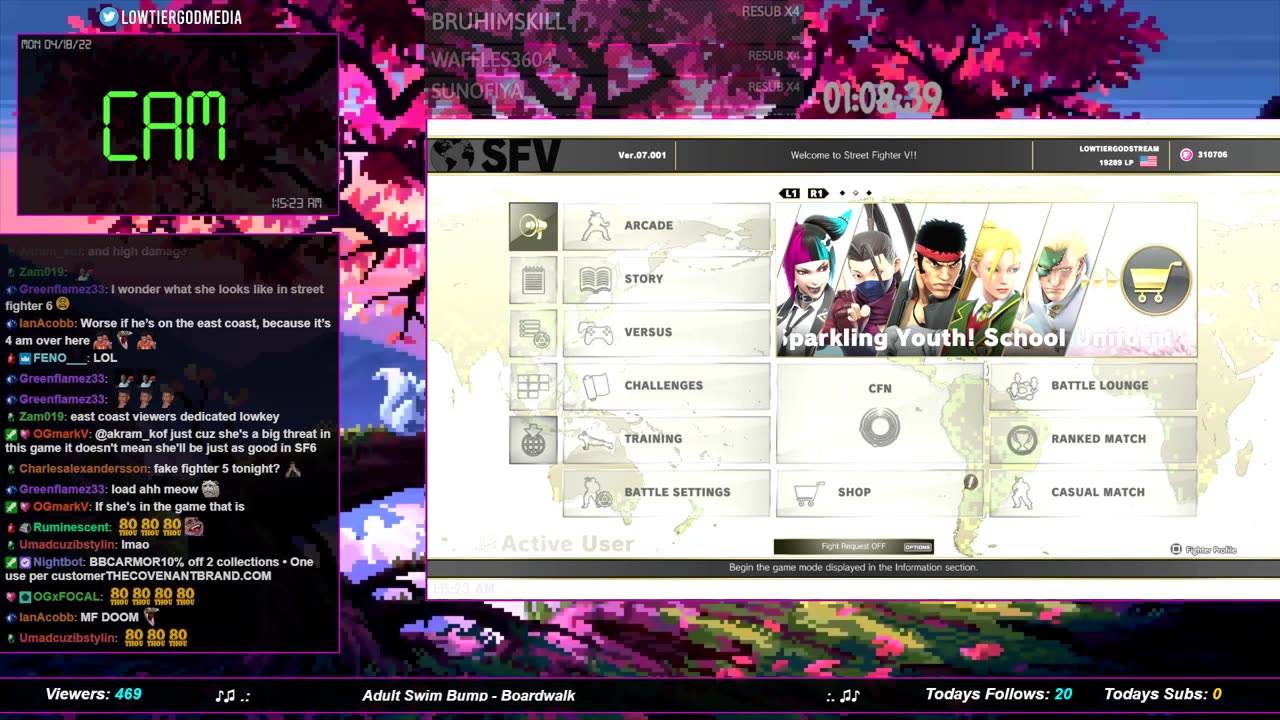Click the fighter icon on Battle Settings tile
Viewport: 1280px width, 720px height.
tap(596, 493)
